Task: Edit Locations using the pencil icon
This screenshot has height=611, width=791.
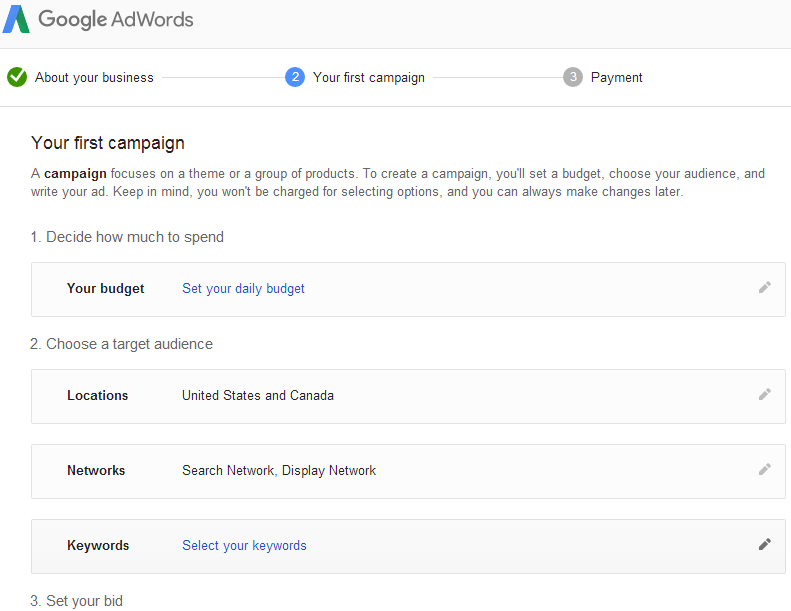Action: pos(765,395)
